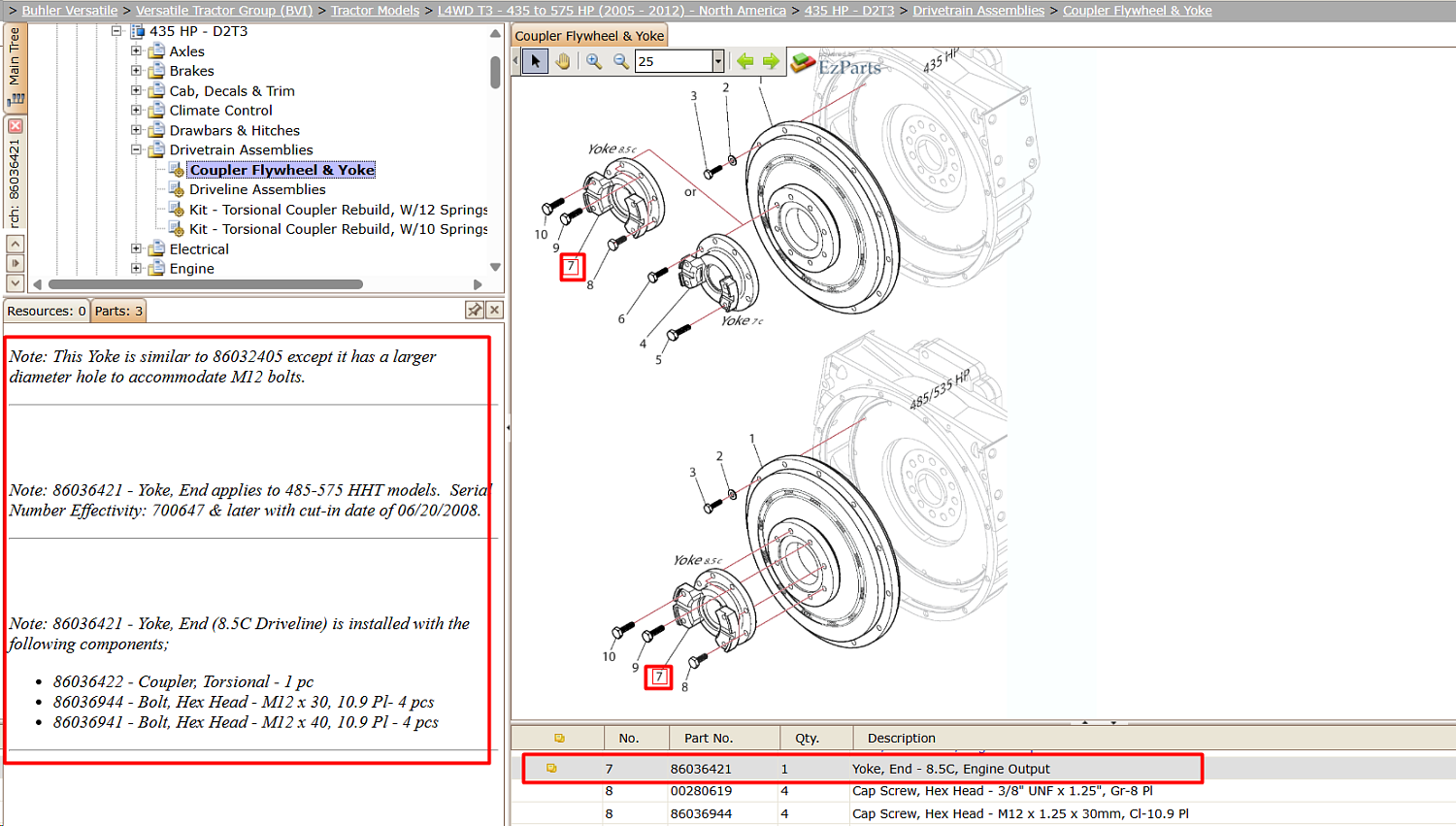Switch to the Parts: 3 tab

[x=118, y=311]
